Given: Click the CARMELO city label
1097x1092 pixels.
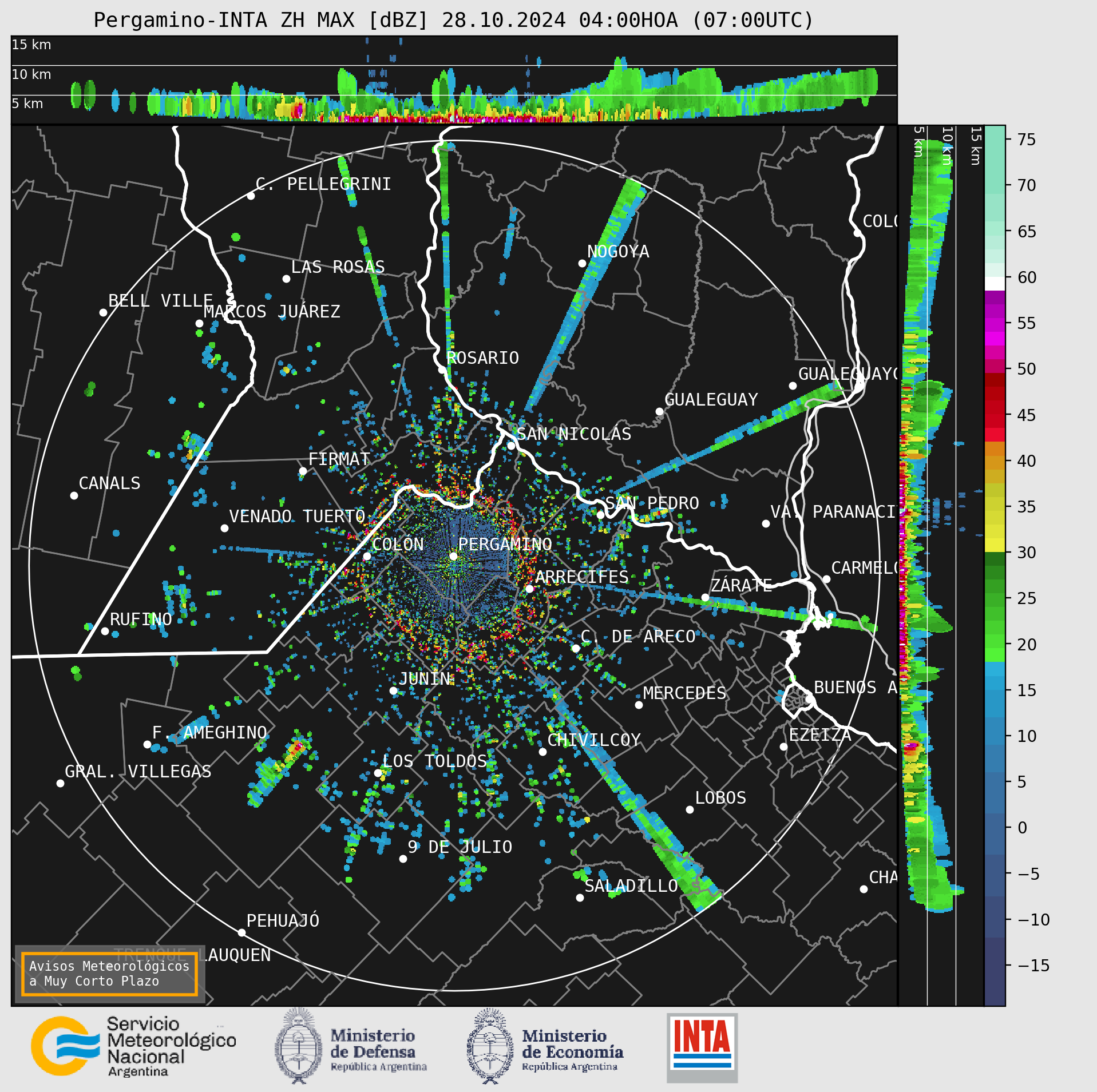Looking at the screenshot, I should pos(864,568).
